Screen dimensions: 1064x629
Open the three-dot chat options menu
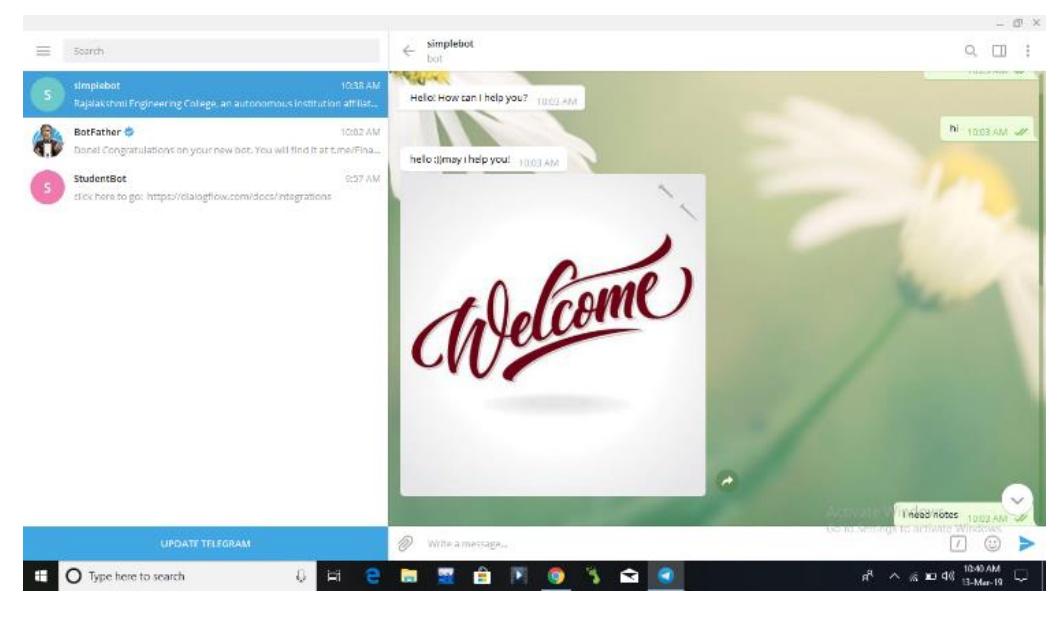(1025, 50)
